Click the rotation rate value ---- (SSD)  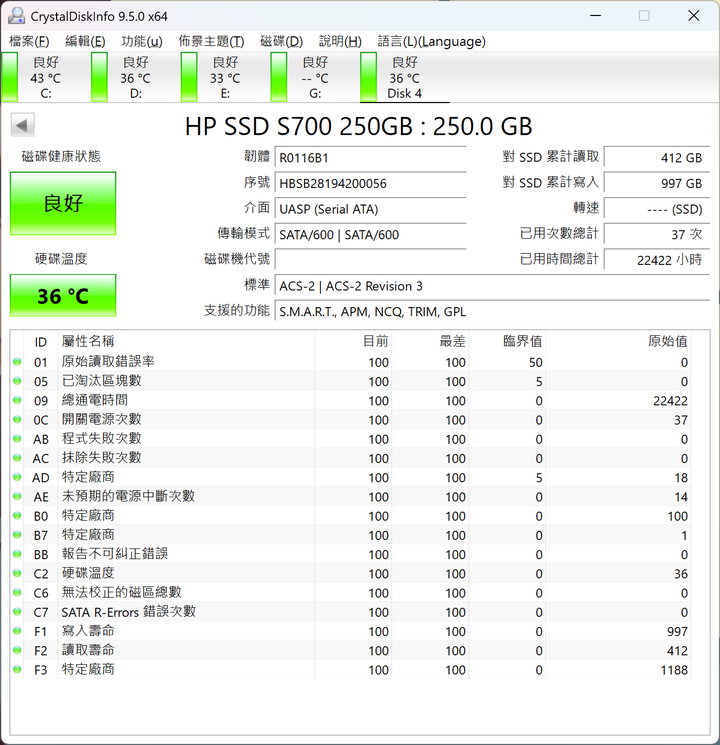(x=657, y=209)
